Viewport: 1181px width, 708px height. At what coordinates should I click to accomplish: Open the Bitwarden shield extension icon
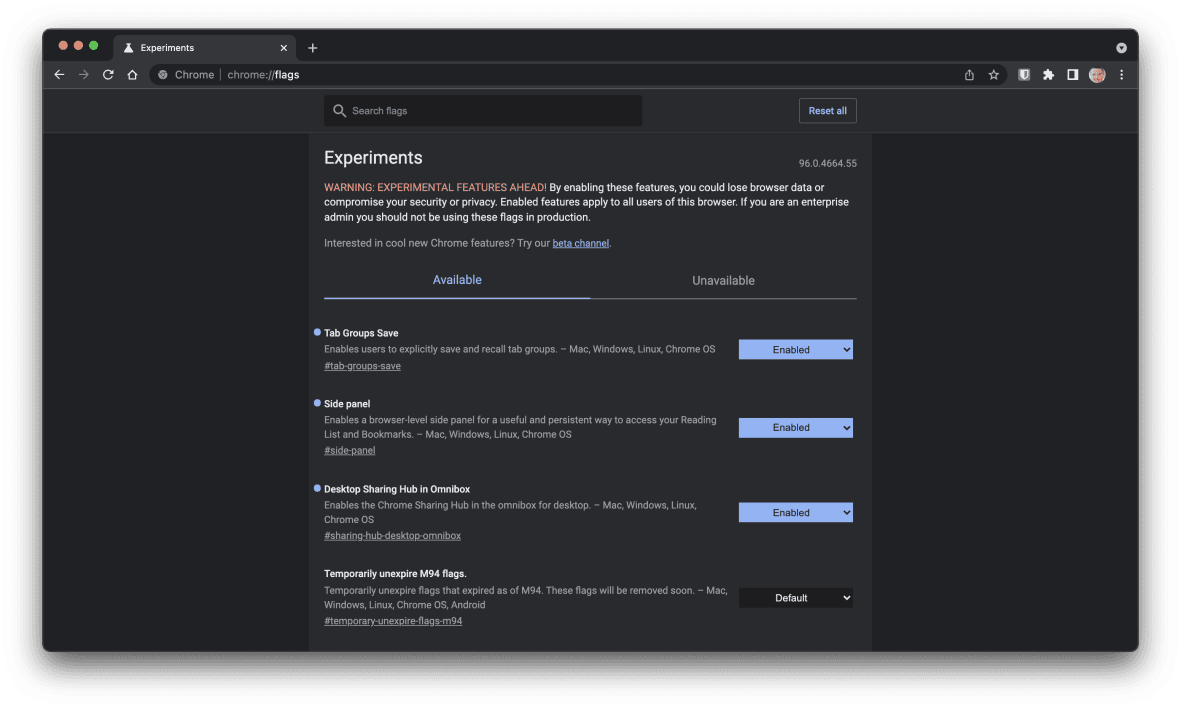(x=1024, y=75)
